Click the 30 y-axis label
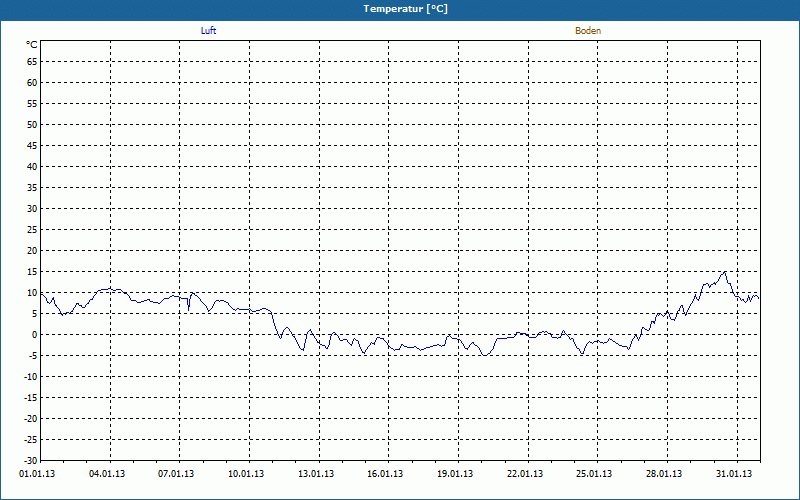 click(x=32, y=209)
